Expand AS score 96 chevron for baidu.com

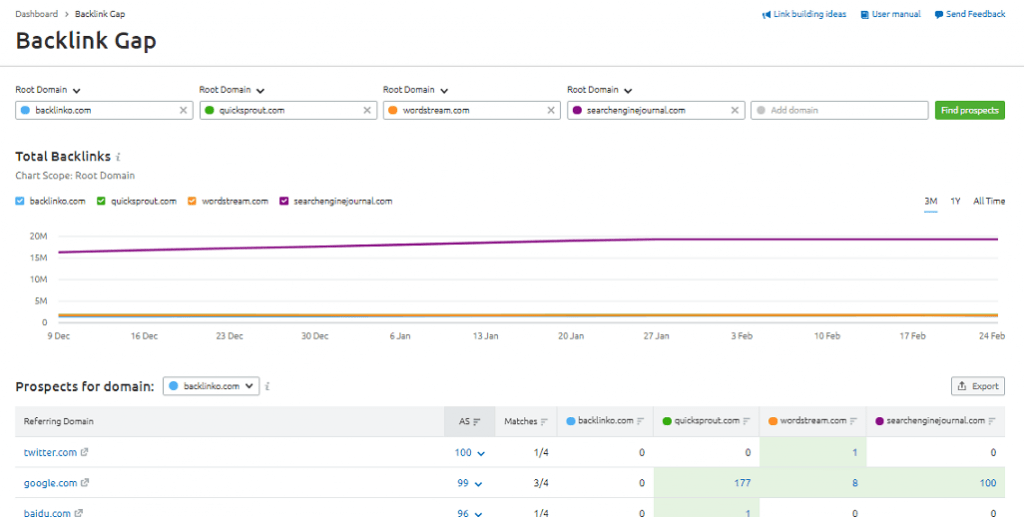[x=479, y=514]
